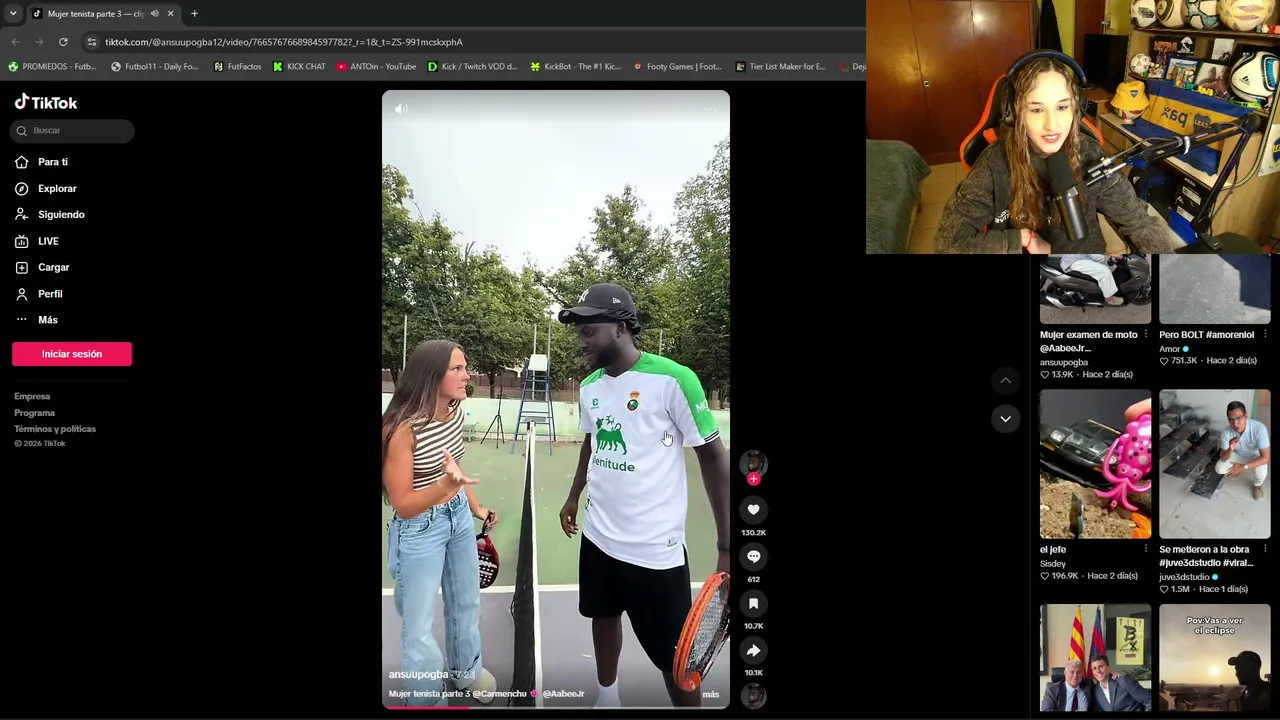
Task: Click the browser reload button
Action: click(x=63, y=42)
